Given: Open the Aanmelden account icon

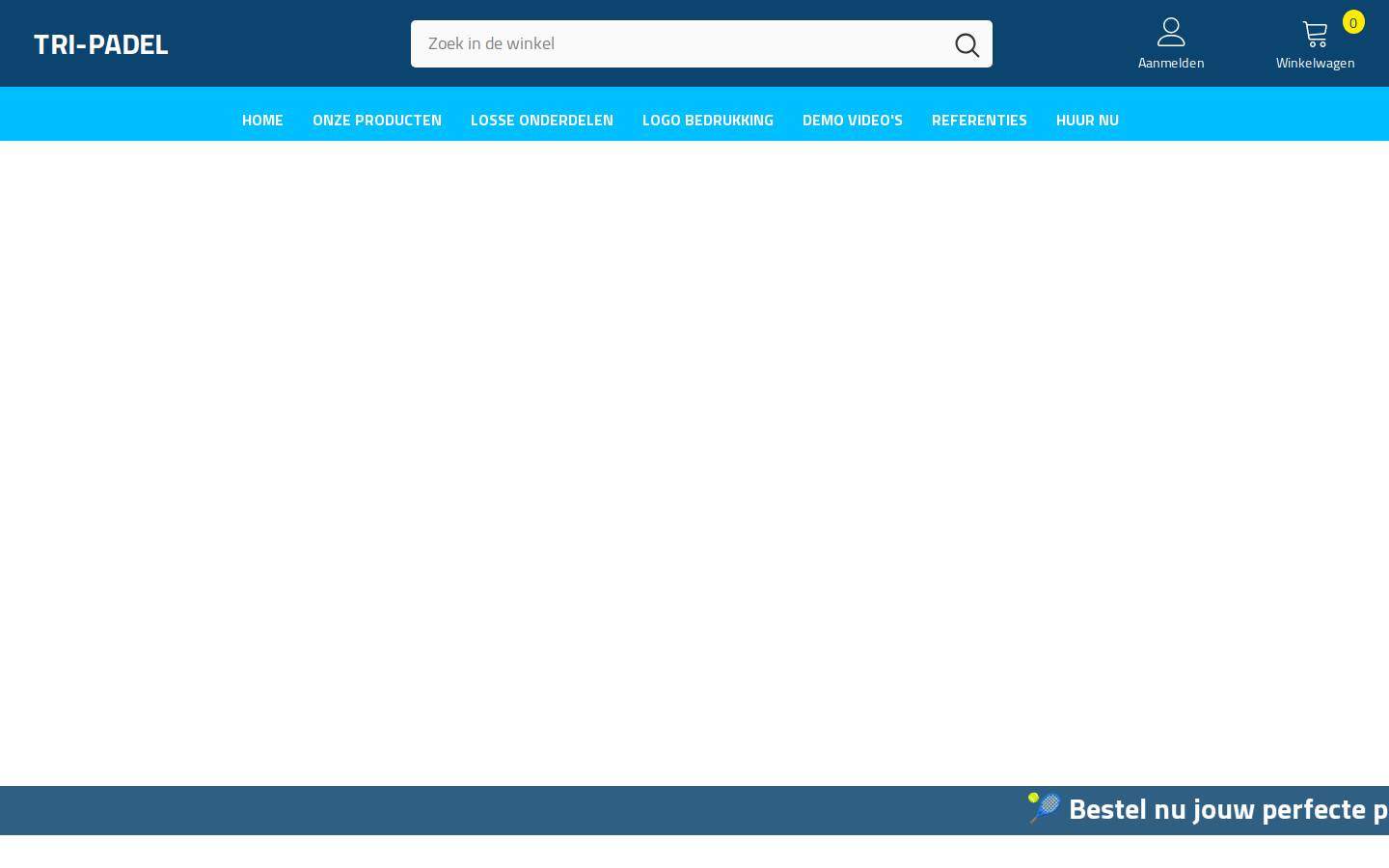Looking at the screenshot, I should 1171,32.
